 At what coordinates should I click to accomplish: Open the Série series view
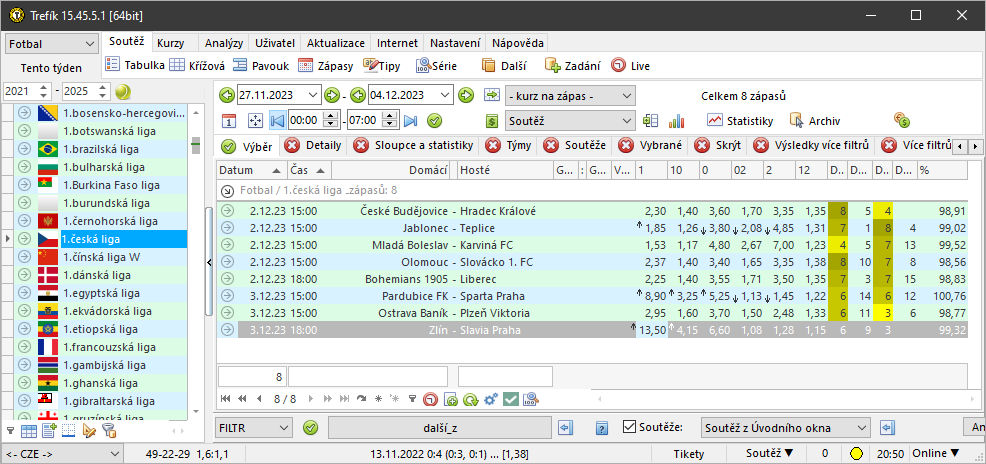(x=436, y=65)
